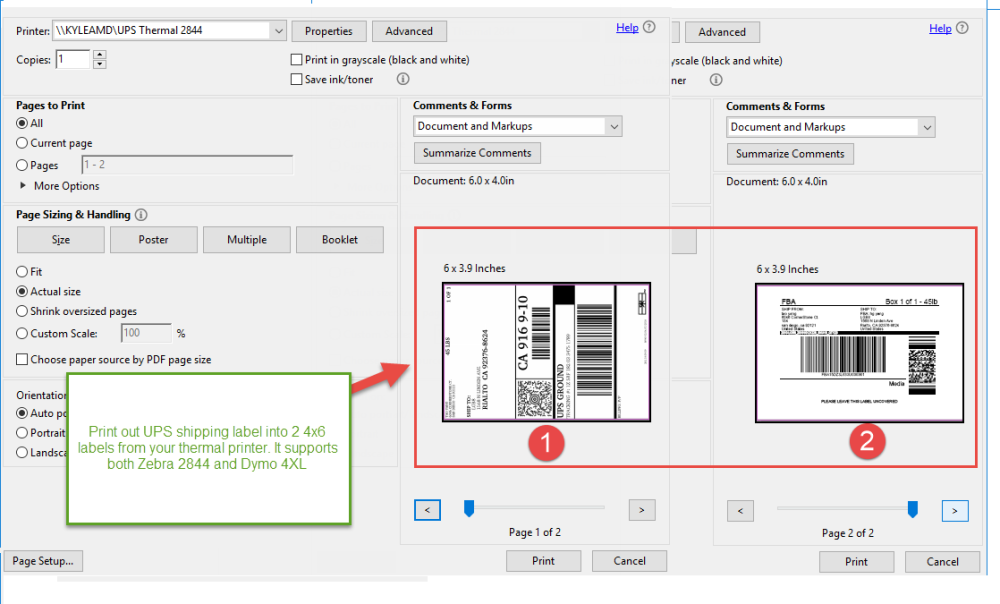Click help icon beside right dialog's Help link

click(962, 27)
